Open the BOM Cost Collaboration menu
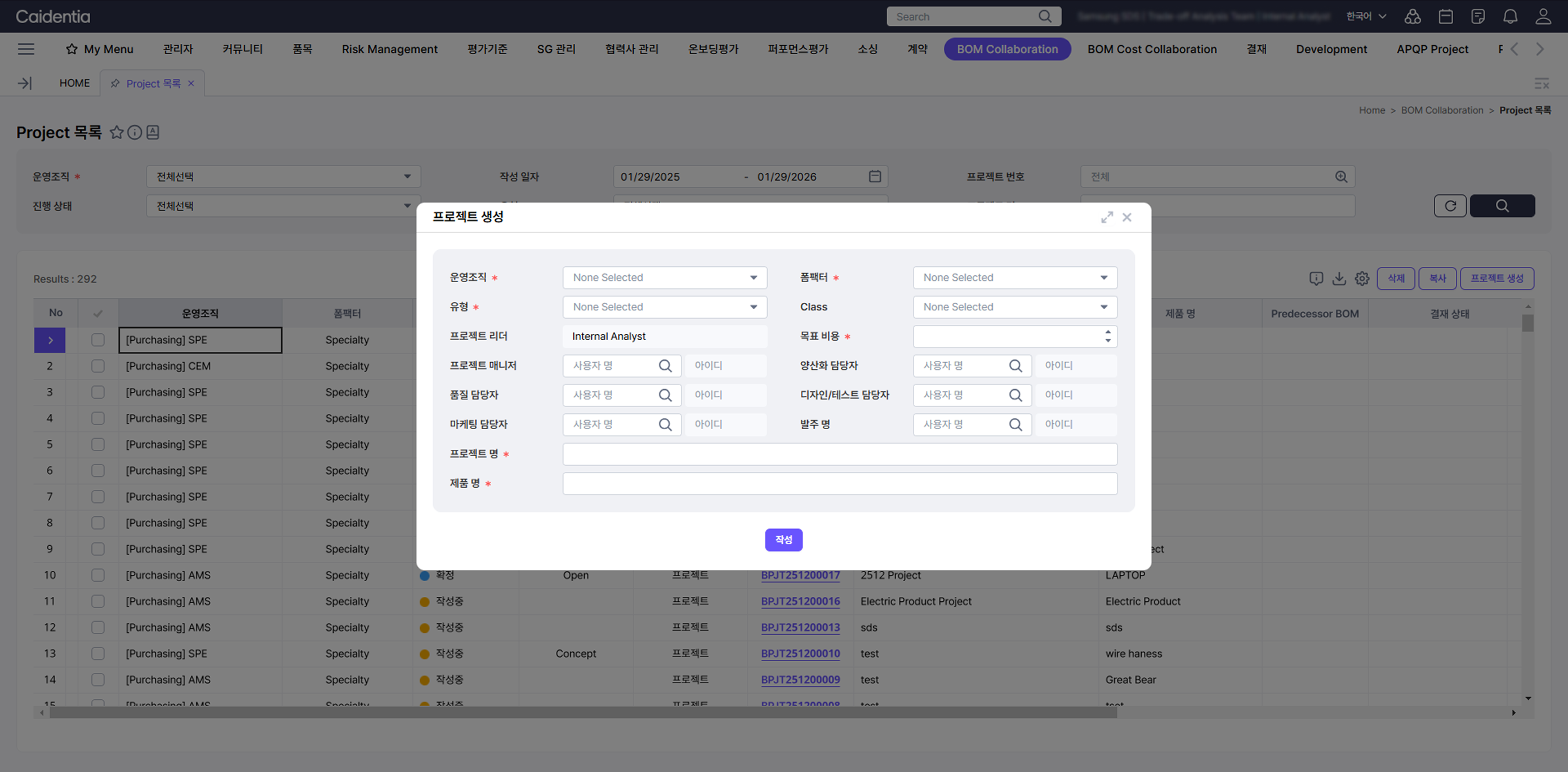The height and width of the screenshot is (772, 1568). point(1151,49)
